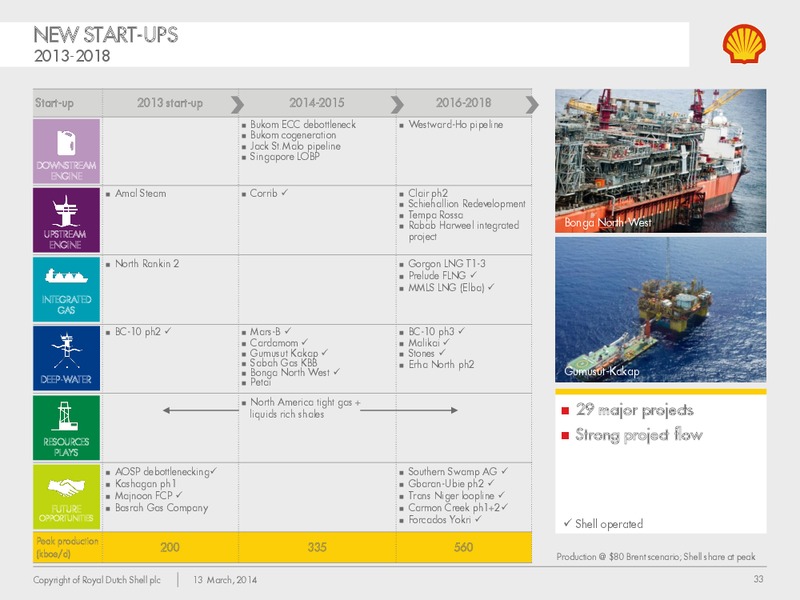Image resolution: width=800 pixels, height=600 pixels.
Task: Click the Peak production (kboe/d) label
Action: point(67,547)
